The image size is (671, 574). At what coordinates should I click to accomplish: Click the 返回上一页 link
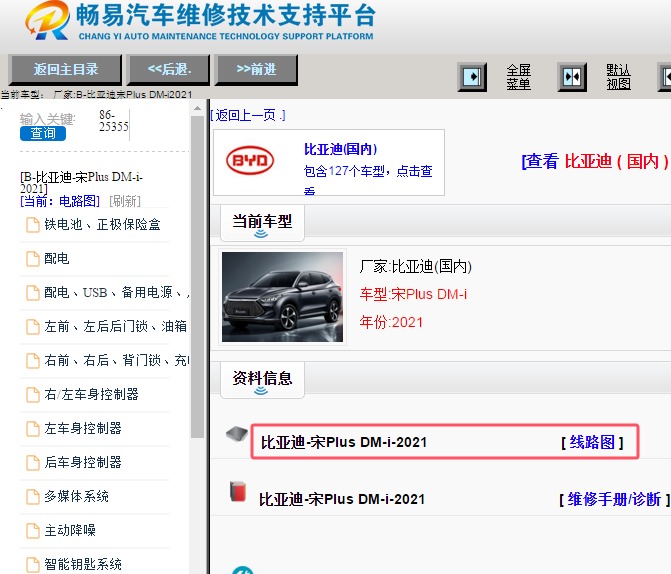tap(248, 115)
